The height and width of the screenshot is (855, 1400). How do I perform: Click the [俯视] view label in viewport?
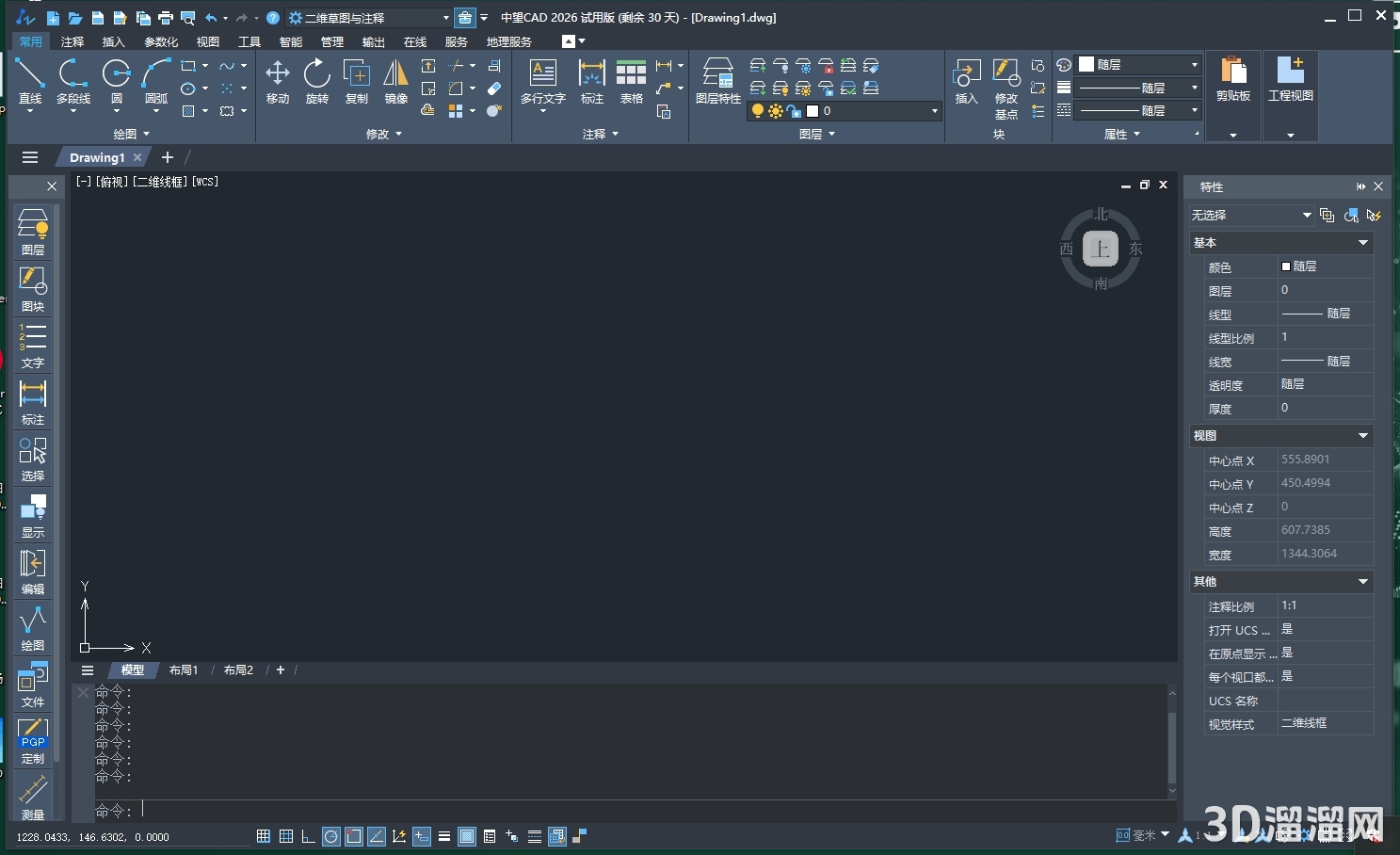tap(111, 182)
